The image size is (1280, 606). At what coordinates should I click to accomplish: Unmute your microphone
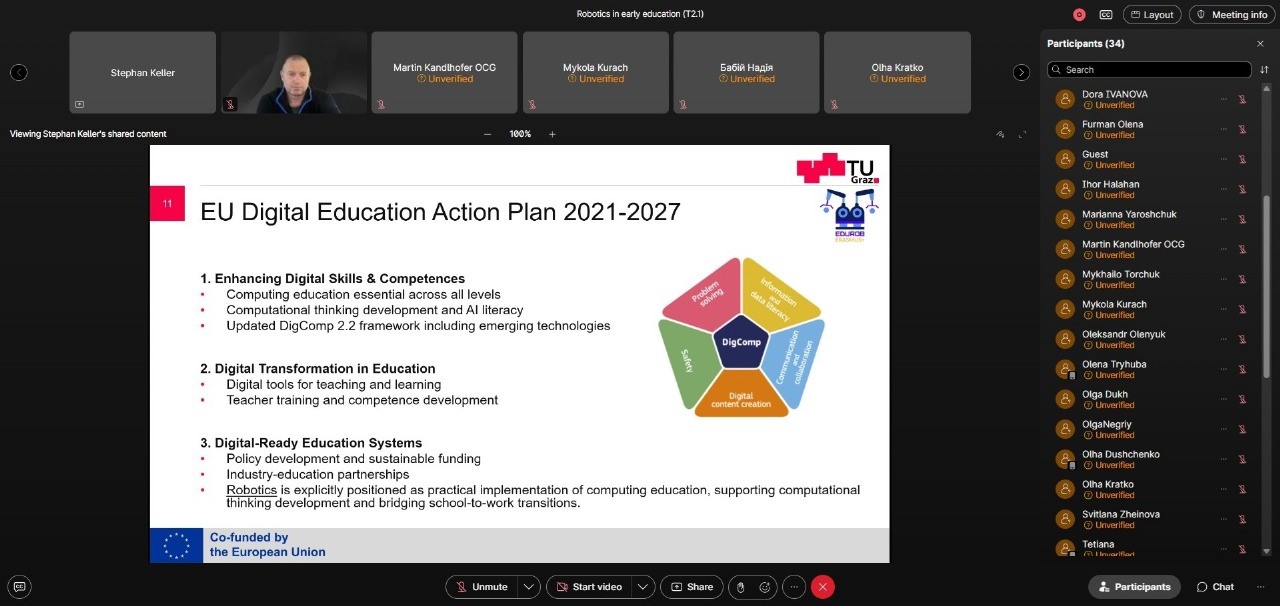coord(481,587)
